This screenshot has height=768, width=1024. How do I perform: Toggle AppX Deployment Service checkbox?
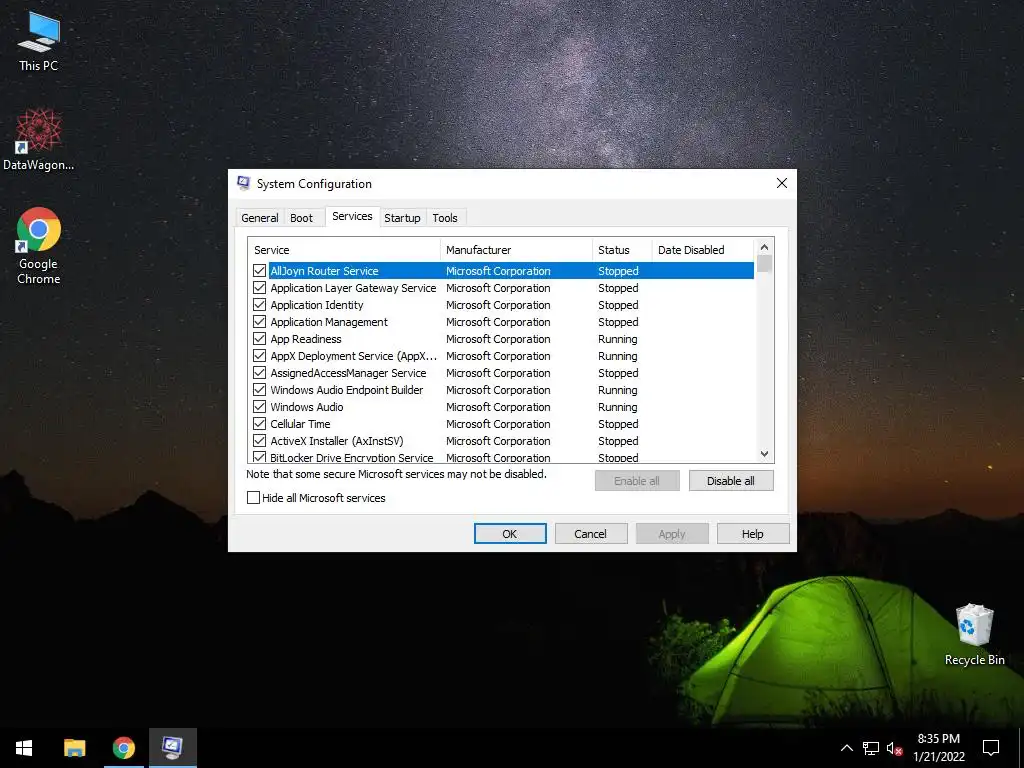[259, 355]
